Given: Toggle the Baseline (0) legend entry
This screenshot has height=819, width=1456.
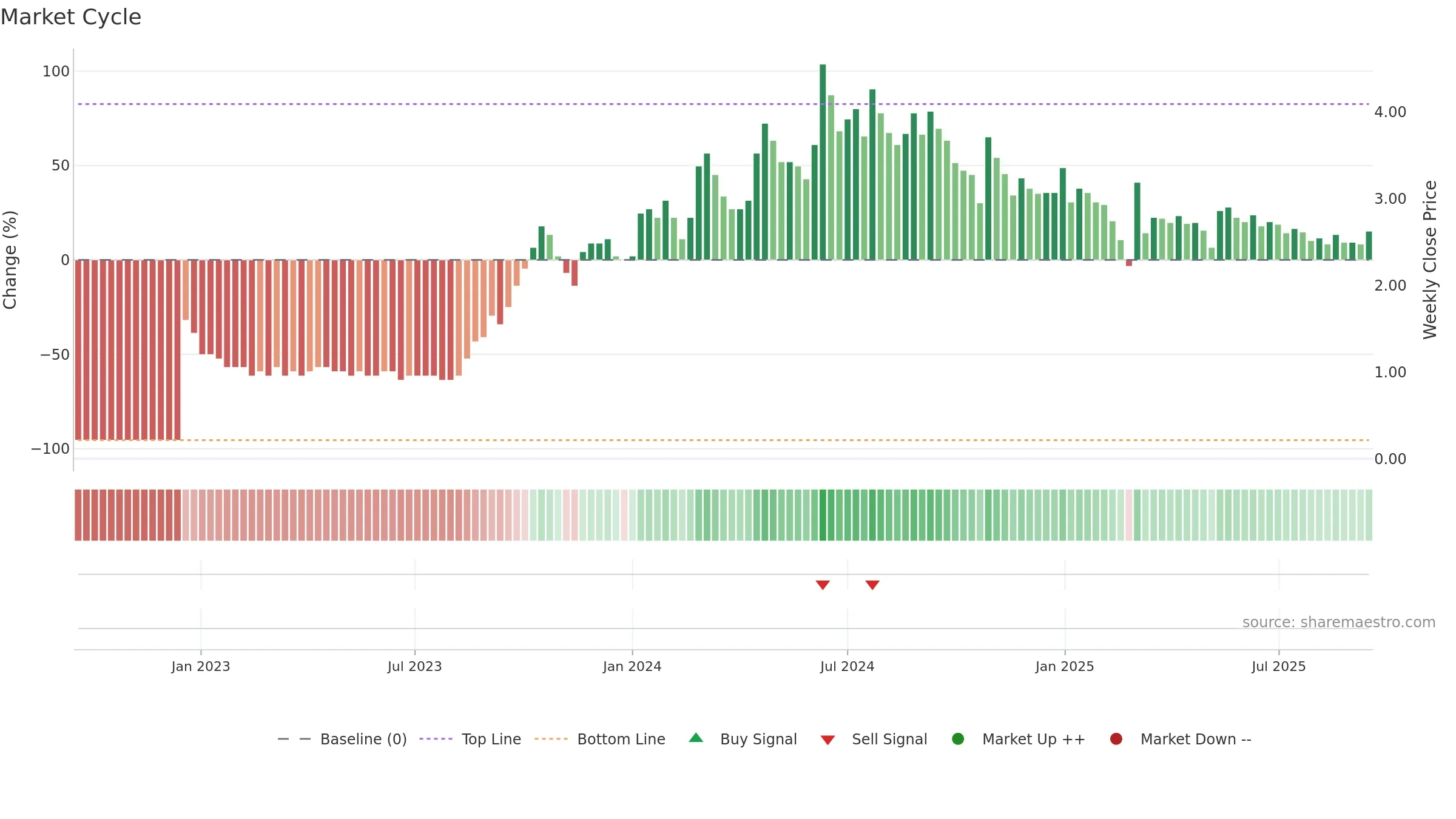Looking at the screenshot, I should coord(342,739).
